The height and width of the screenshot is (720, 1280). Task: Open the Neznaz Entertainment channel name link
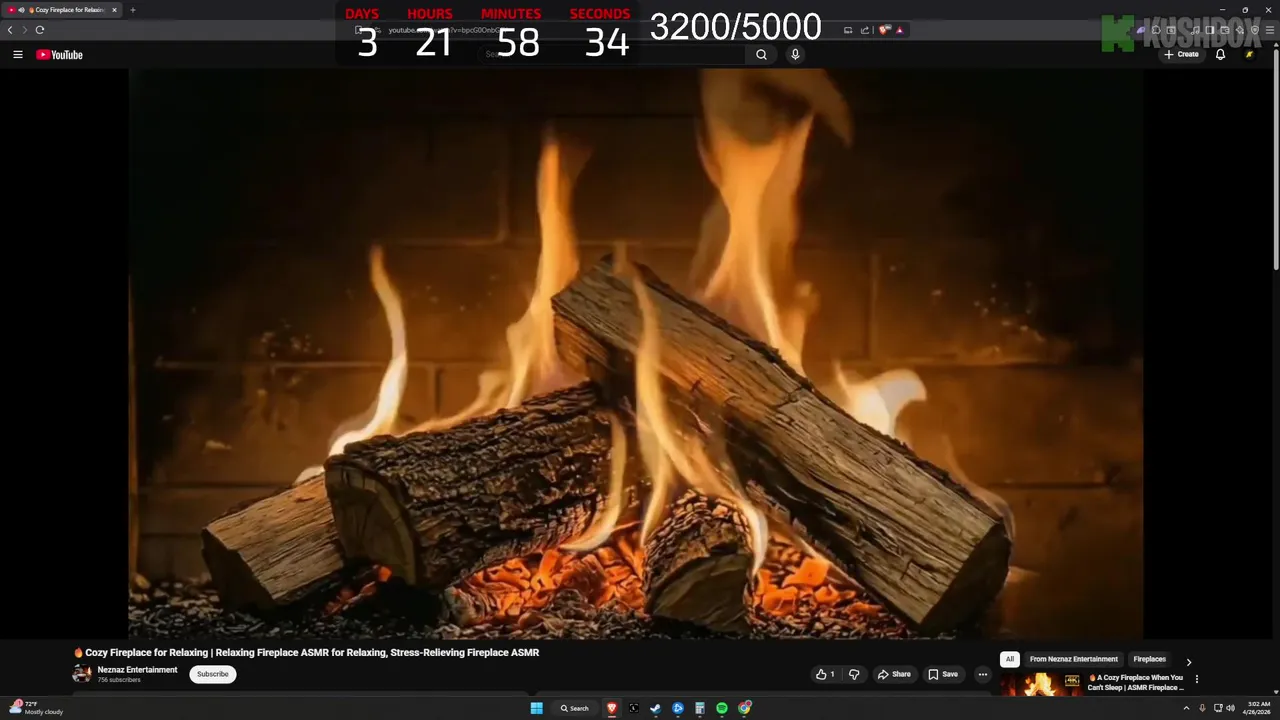click(x=137, y=670)
